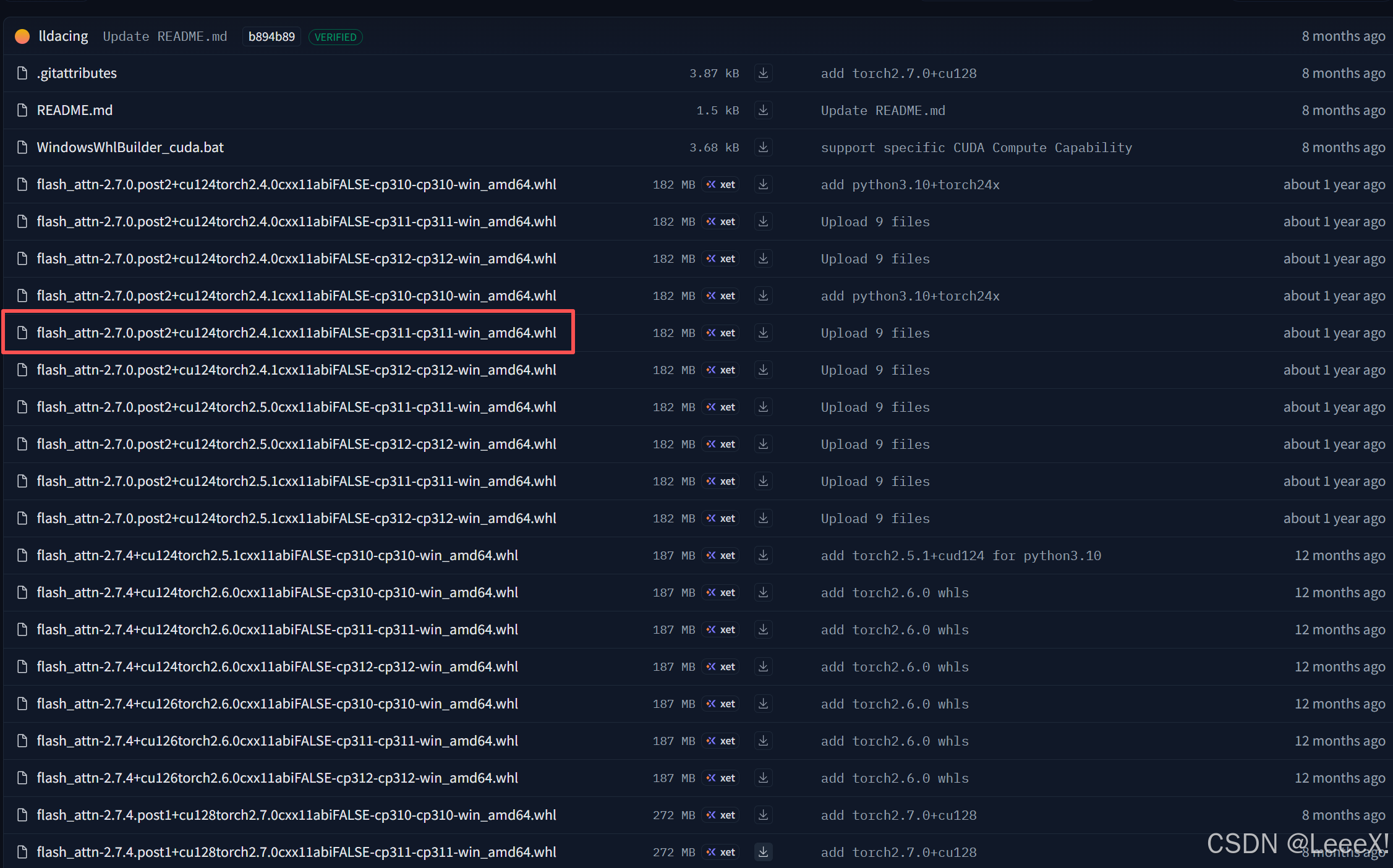Download the .gitattributes file
This screenshot has height=868, width=1393.
click(763, 73)
